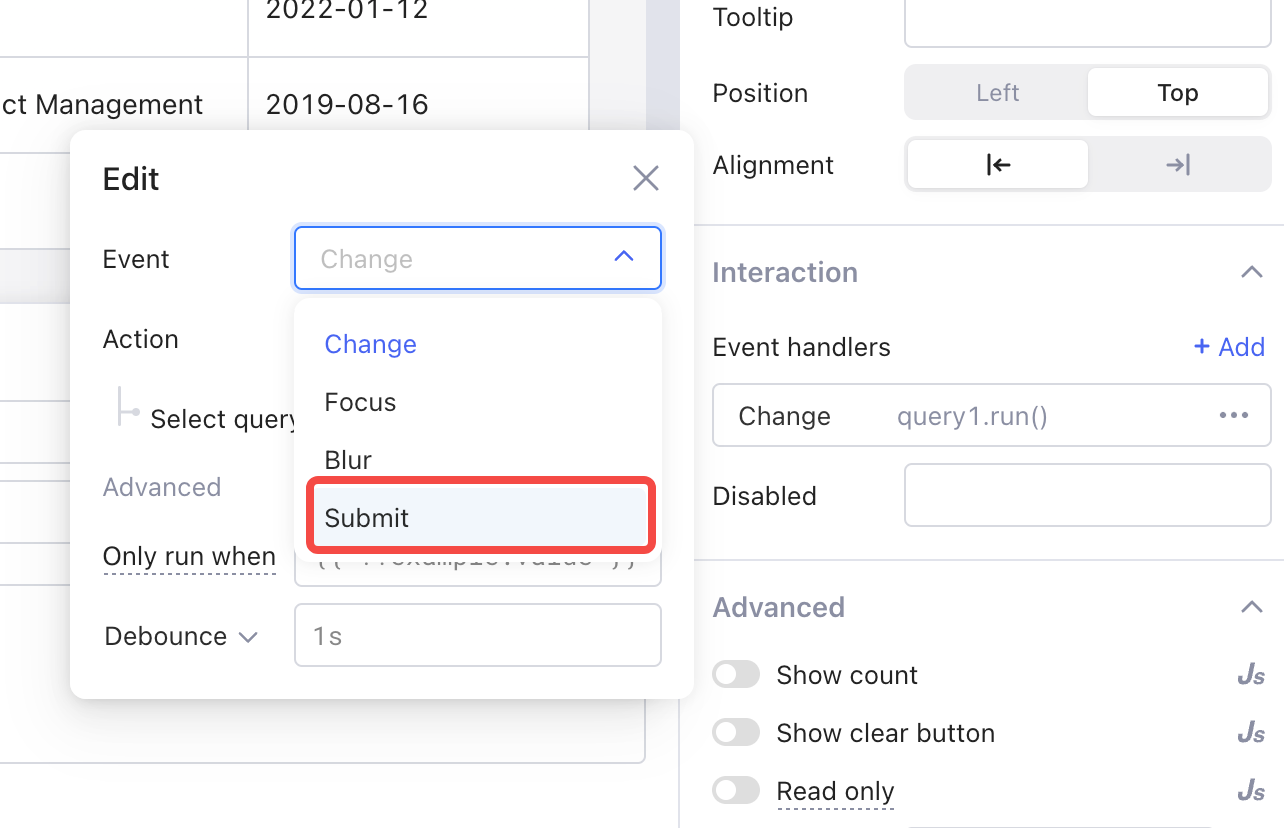The height and width of the screenshot is (828, 1284).
Task: Turn on the Show count toggle
Action: 736,675
